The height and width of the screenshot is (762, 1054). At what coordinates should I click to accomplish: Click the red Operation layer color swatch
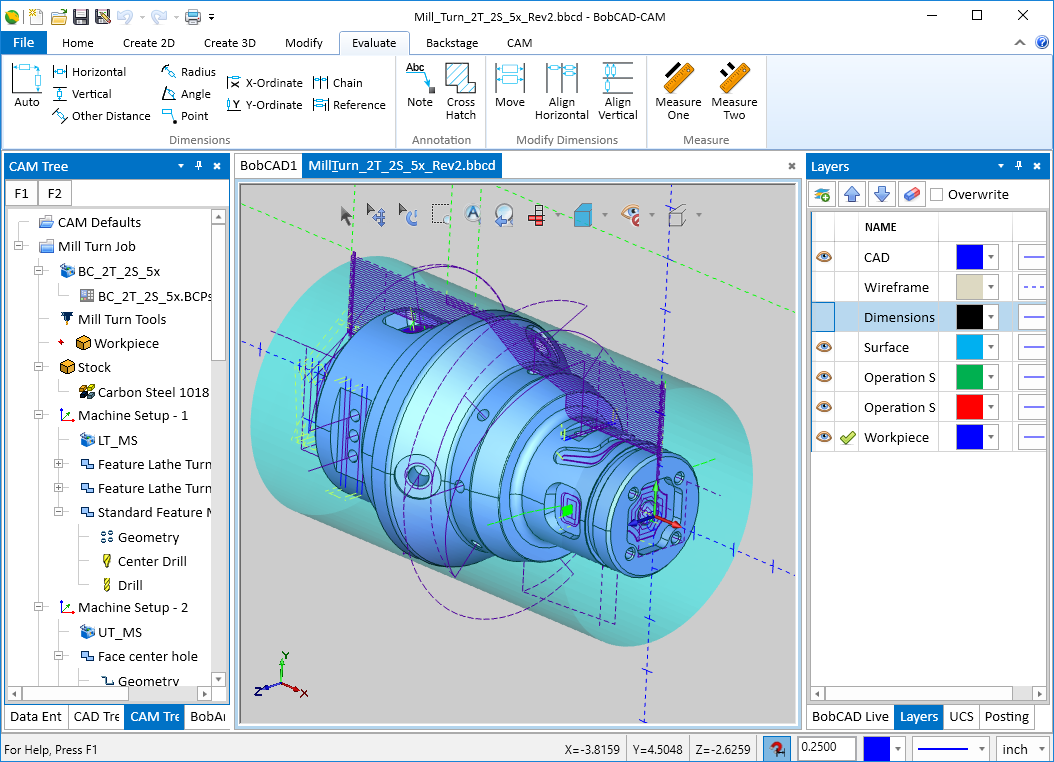point(970,407)
